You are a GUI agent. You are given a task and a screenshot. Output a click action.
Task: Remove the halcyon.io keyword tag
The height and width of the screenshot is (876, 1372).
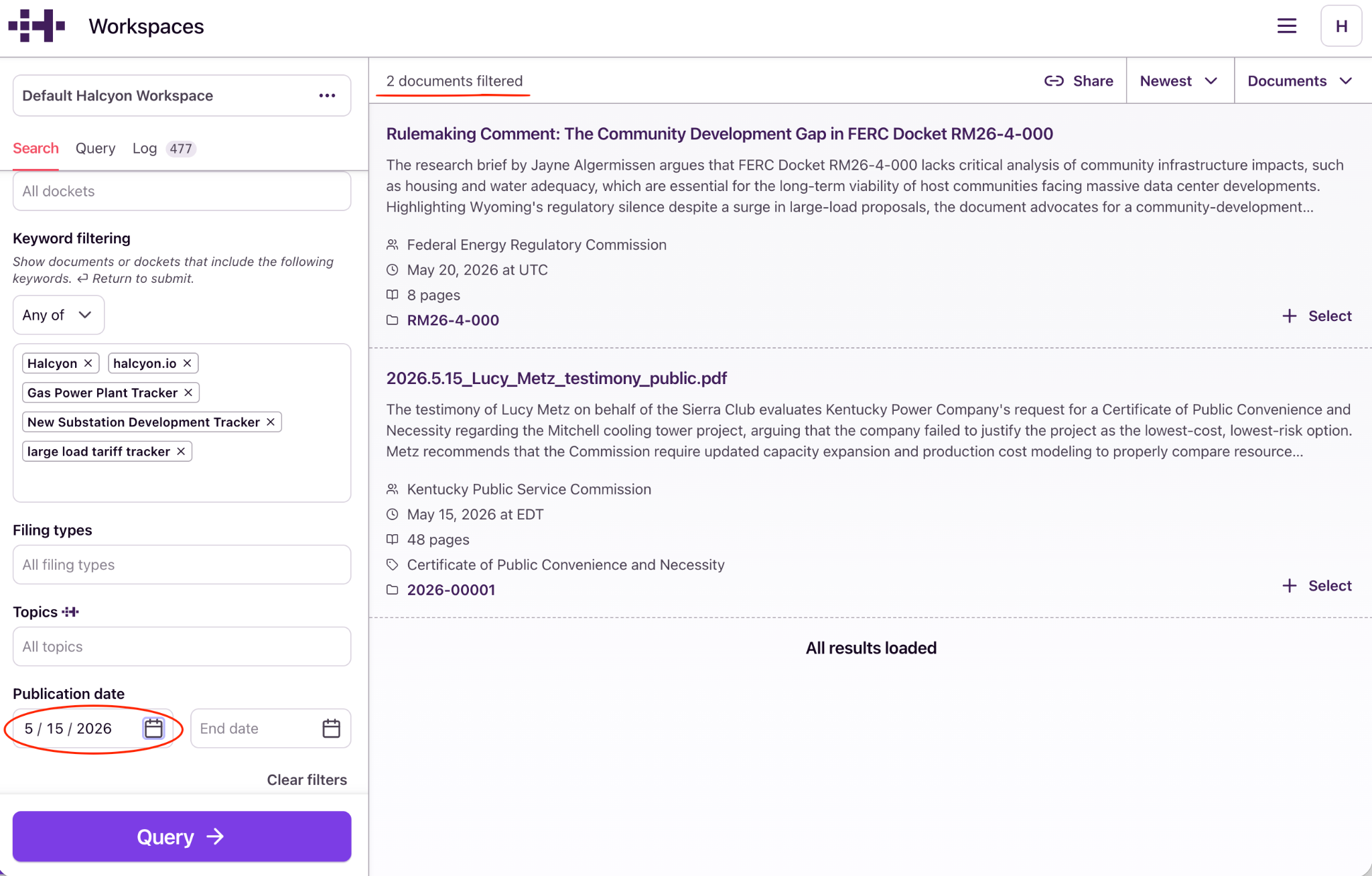point(187,363)
